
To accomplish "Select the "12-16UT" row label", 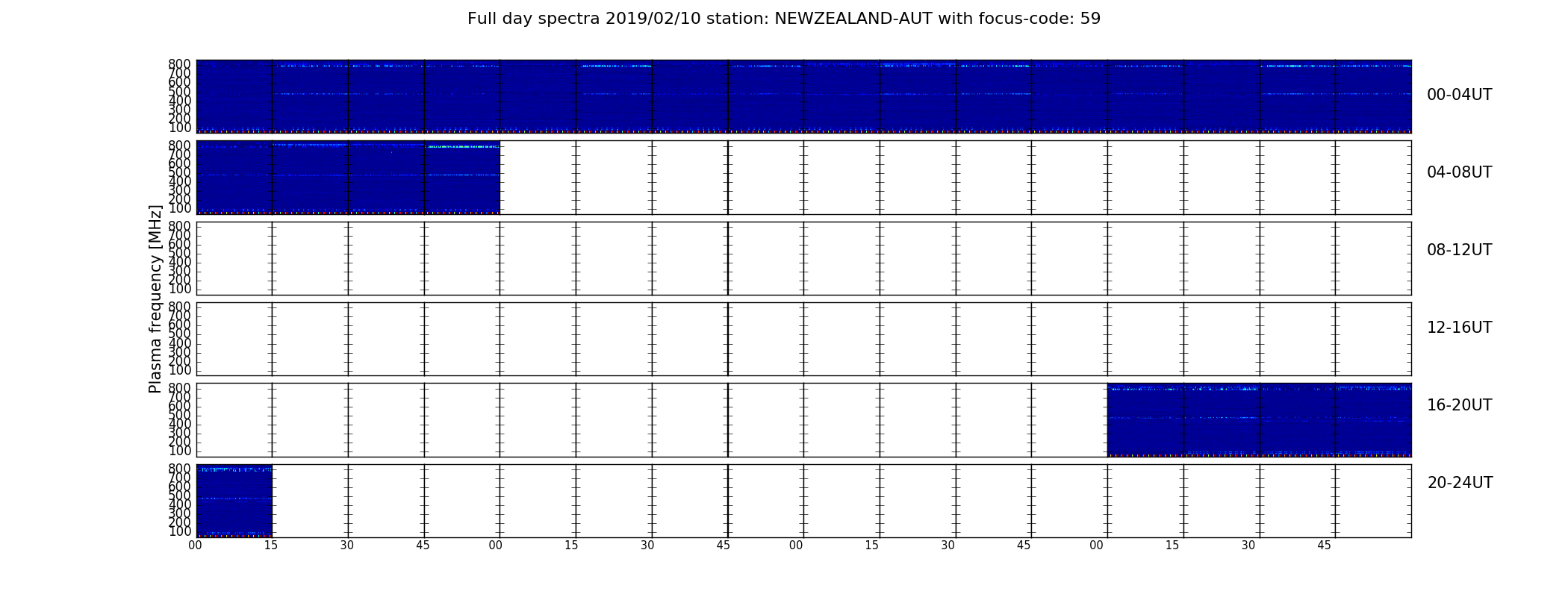I will pyautogui.click(x=1459, y=328).
